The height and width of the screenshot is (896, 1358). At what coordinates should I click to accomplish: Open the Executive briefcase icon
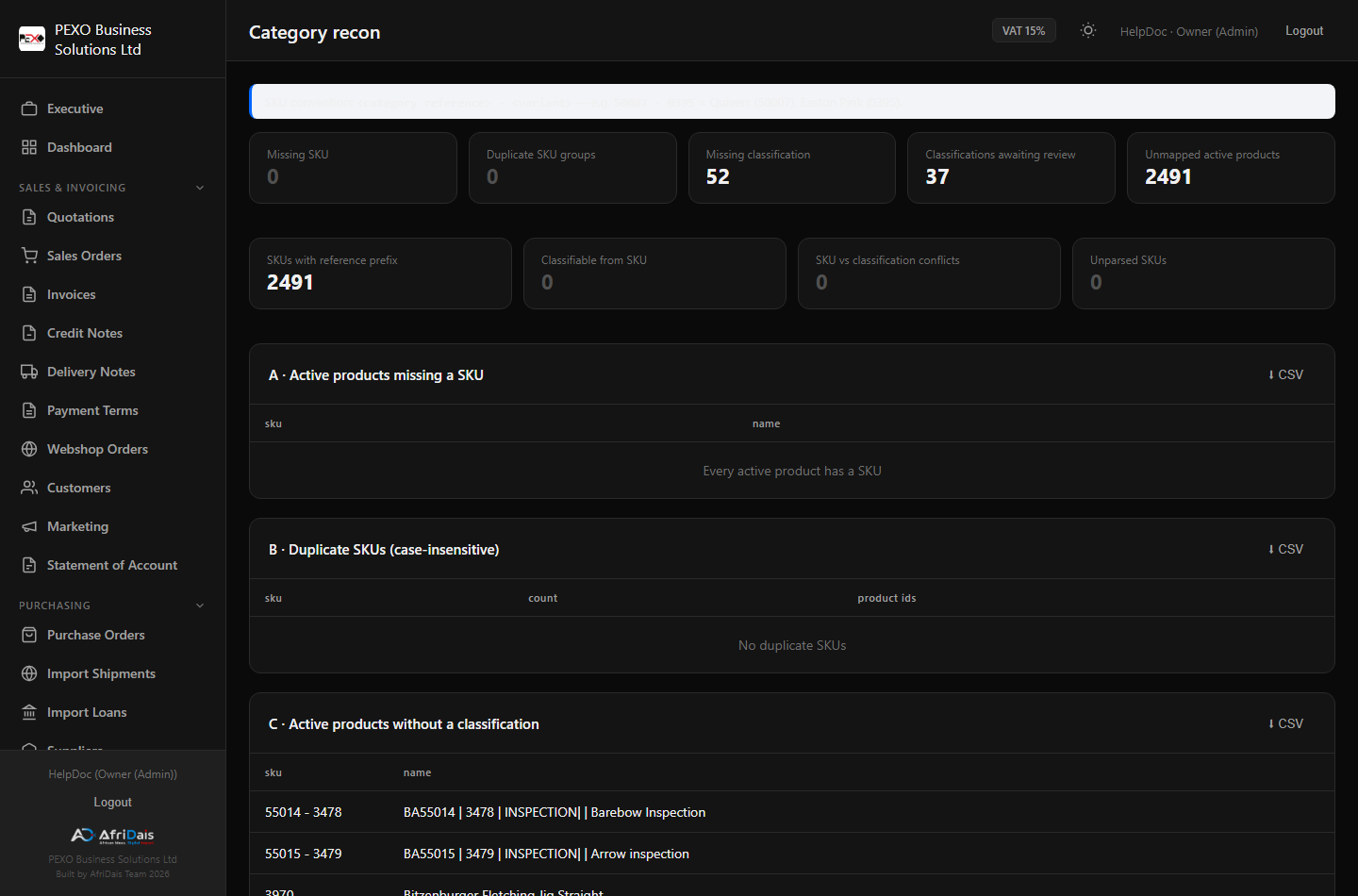pos(29,108)
